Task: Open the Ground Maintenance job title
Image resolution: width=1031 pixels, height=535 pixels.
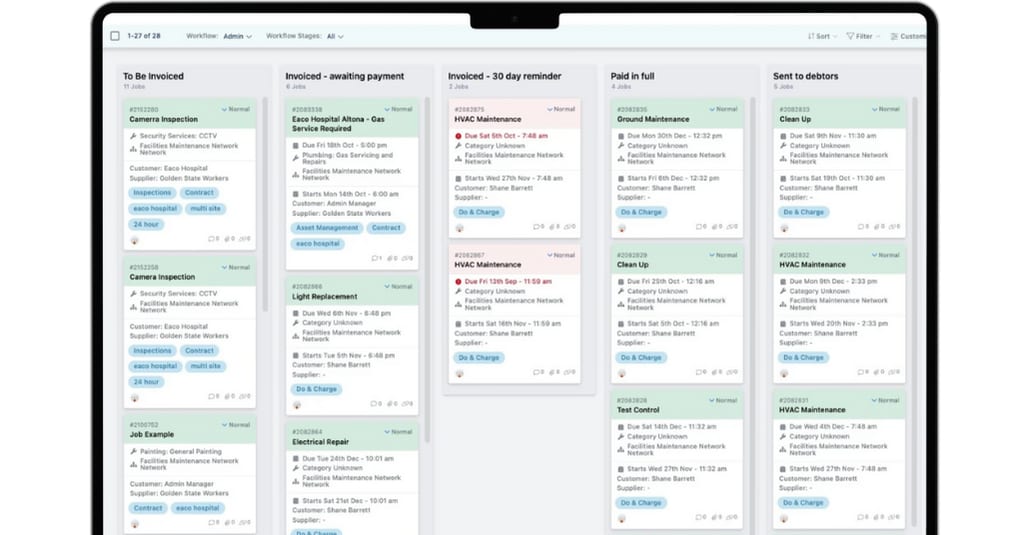Action: click(653, 120)
